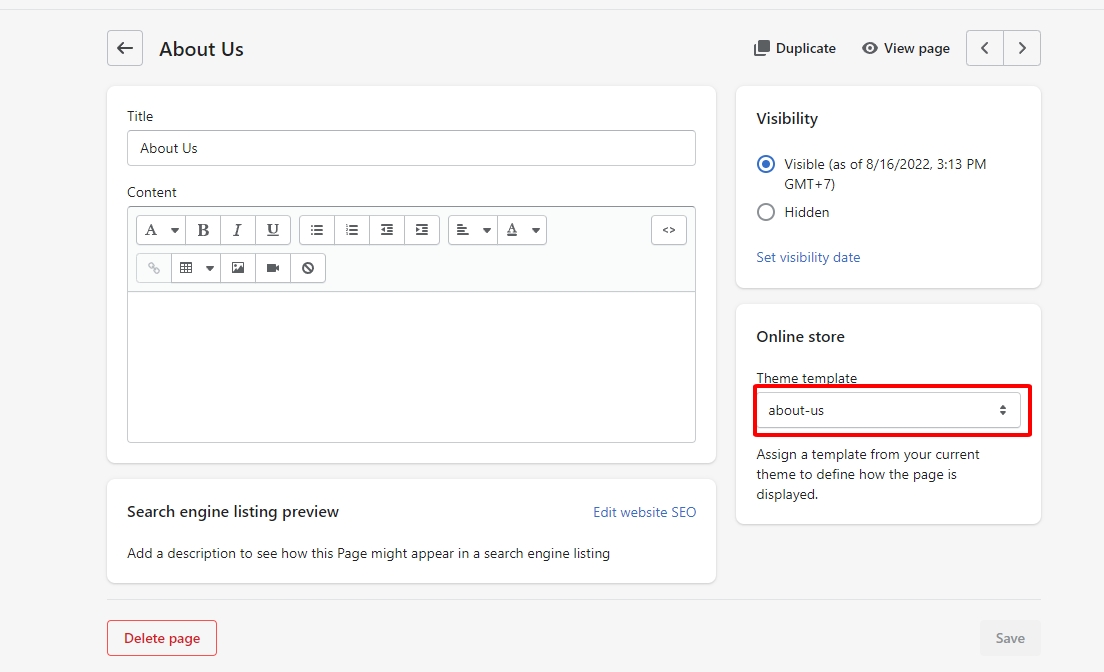Click the Duplicate button
This screenshot has height=672, width=1104.
[794, 48]
